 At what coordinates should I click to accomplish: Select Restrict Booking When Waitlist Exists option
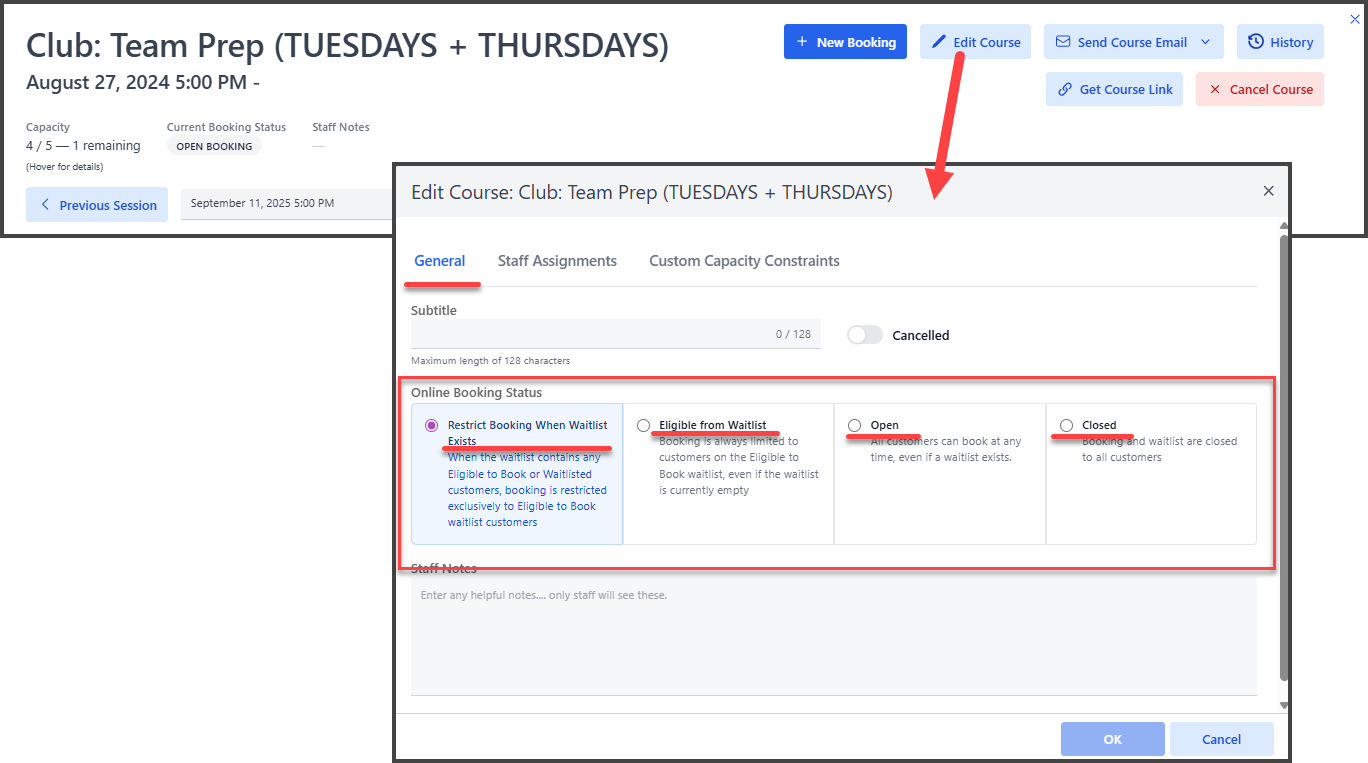tap(432, 425)
